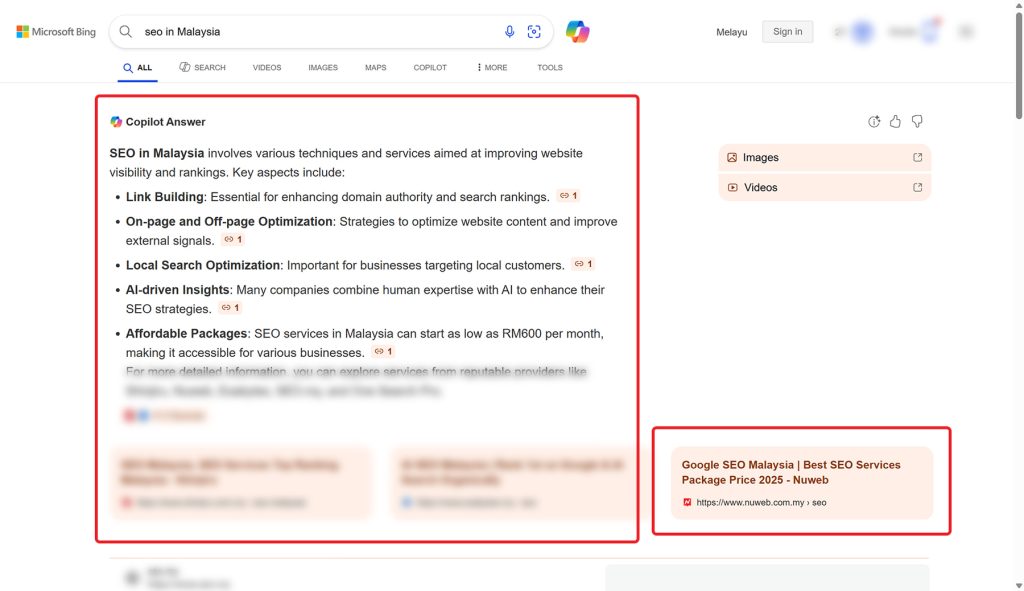The height and width of the screenshot is (591, 1024).
Task: Click the nuweb.com.my URL text
Action: (x=761, y=502)
